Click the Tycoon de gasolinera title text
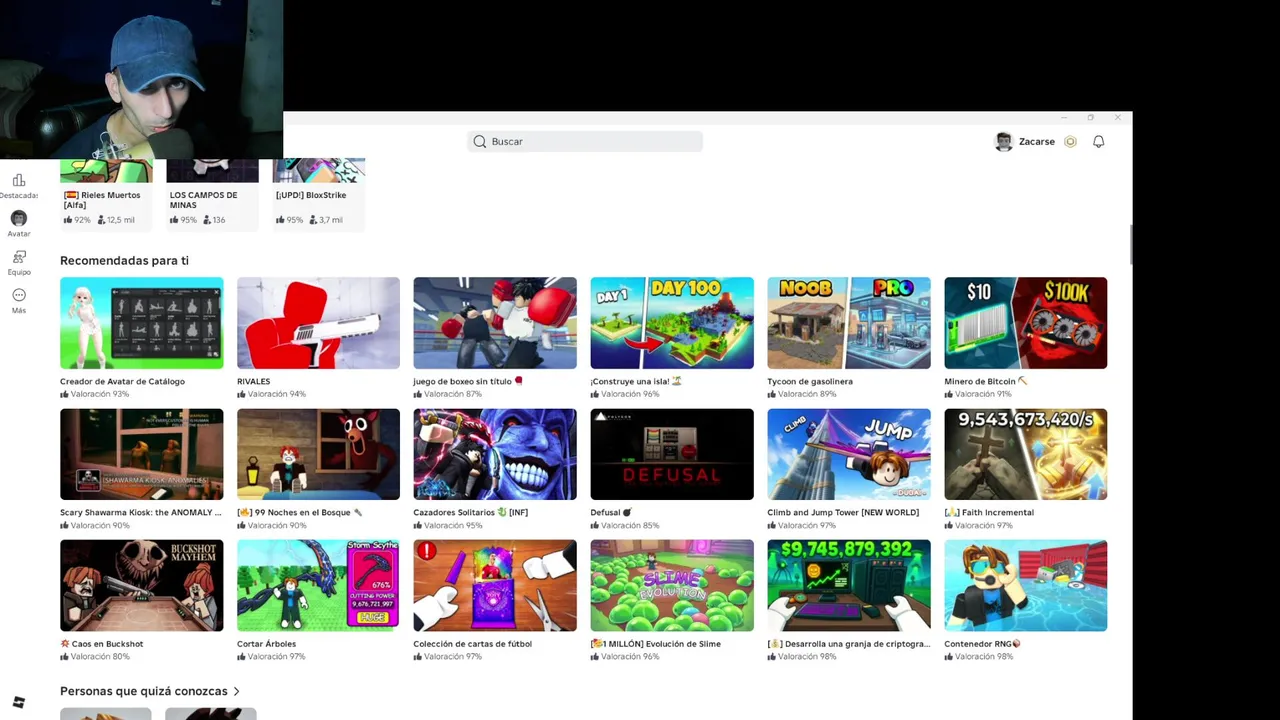This screenshot has width=1280, height=720. point(810,381)
